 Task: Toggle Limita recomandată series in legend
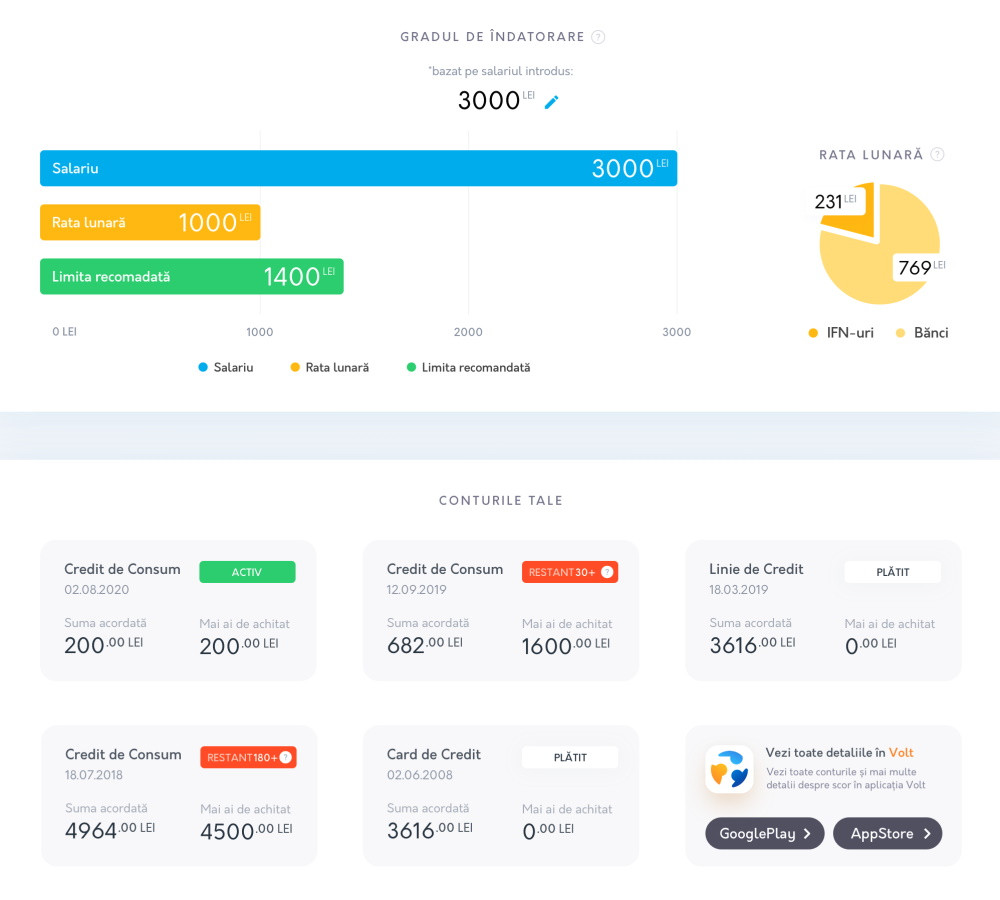[468, 368]
